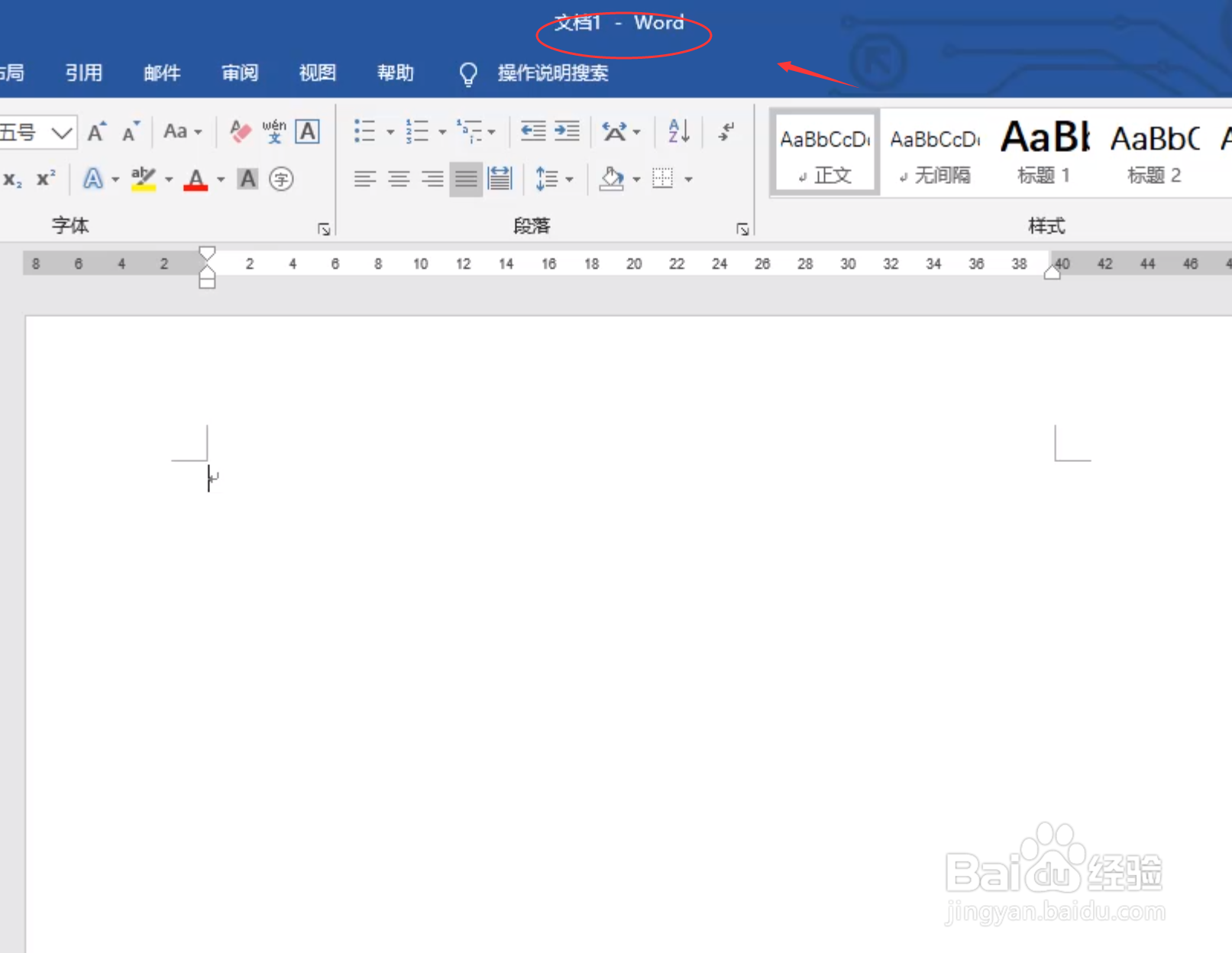Expand font color dropdown arrow
1232x953 pixels.
click(x=221, y=179)
